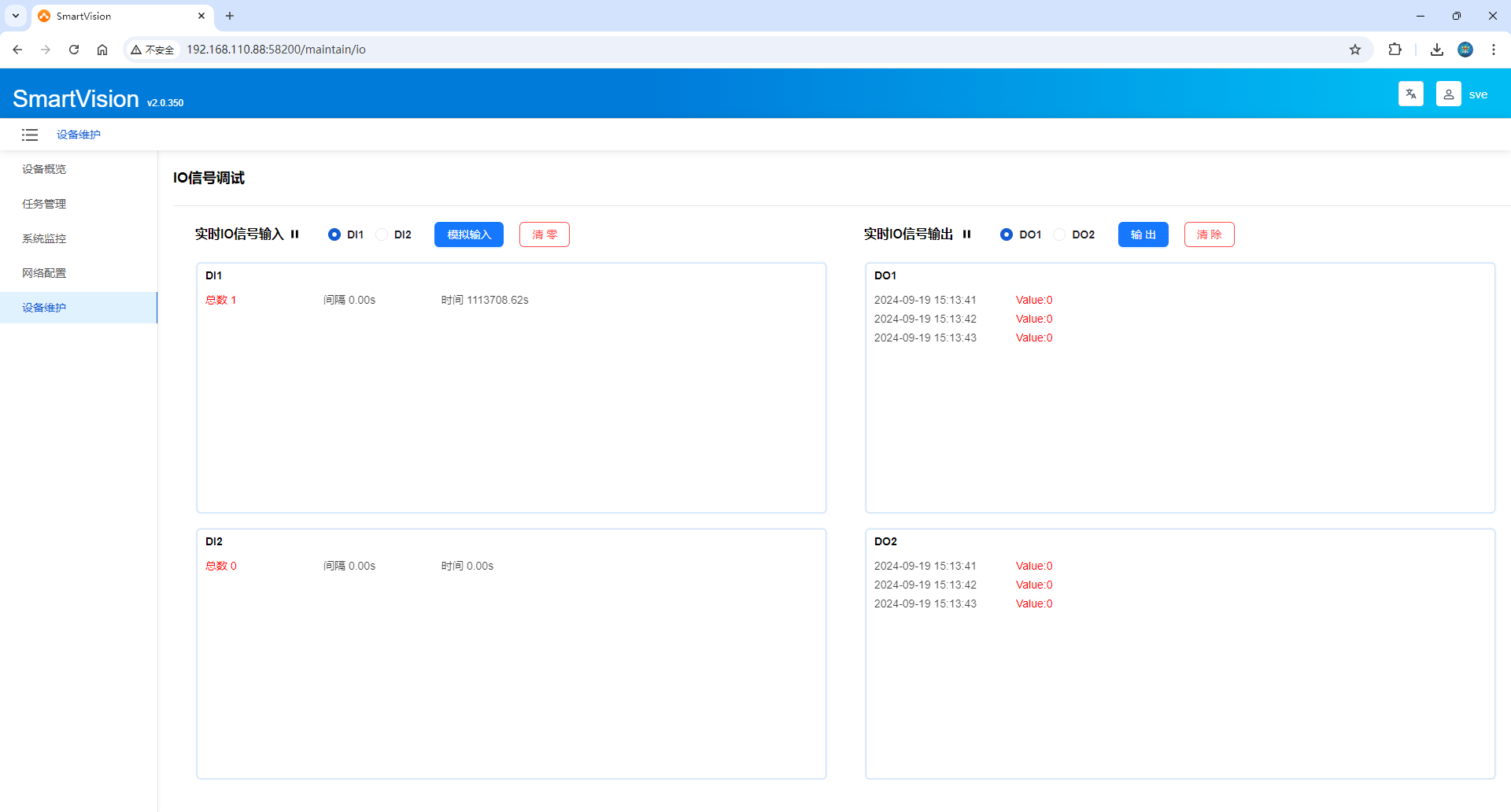Click the SmartVision logo title
The height and width of the screenshot is (812, 1511).
(x=76, y=98)
